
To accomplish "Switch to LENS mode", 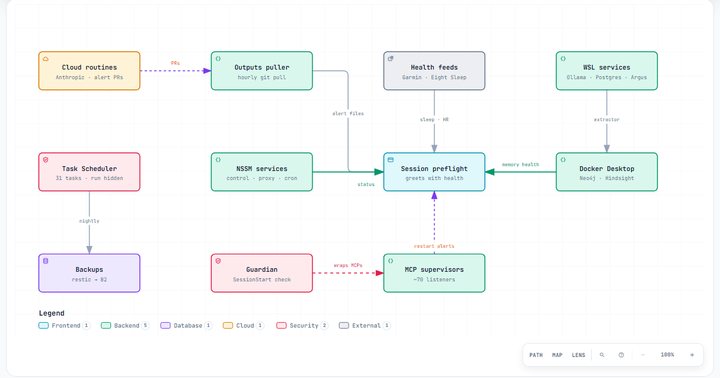I will point(578,355).
